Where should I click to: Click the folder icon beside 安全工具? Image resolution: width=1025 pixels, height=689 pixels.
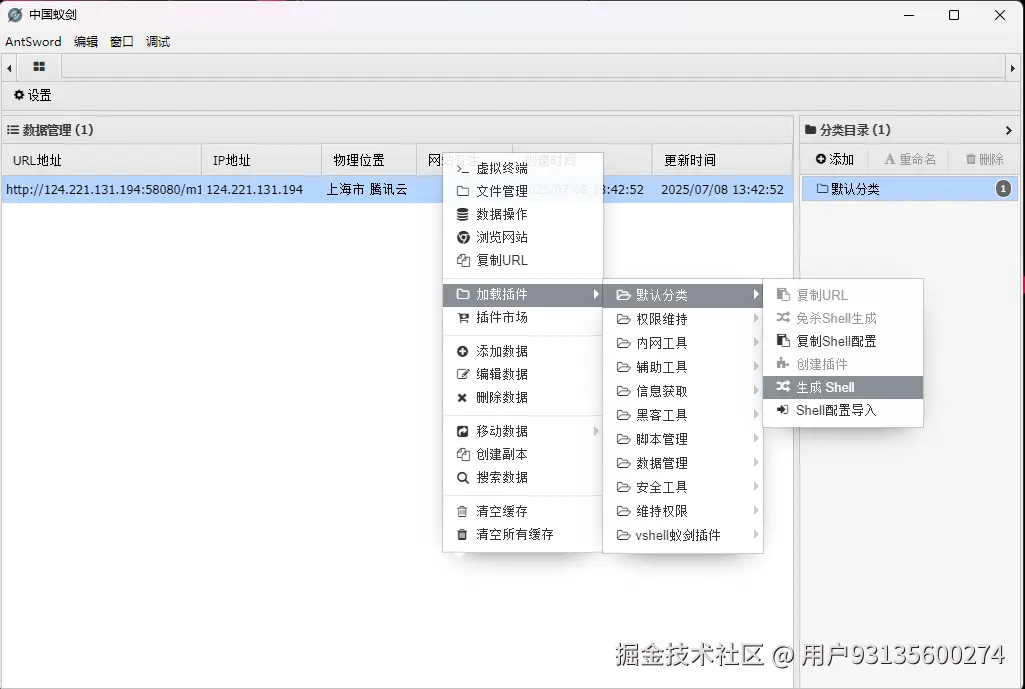pyautogui.click(x=624, y=487)
